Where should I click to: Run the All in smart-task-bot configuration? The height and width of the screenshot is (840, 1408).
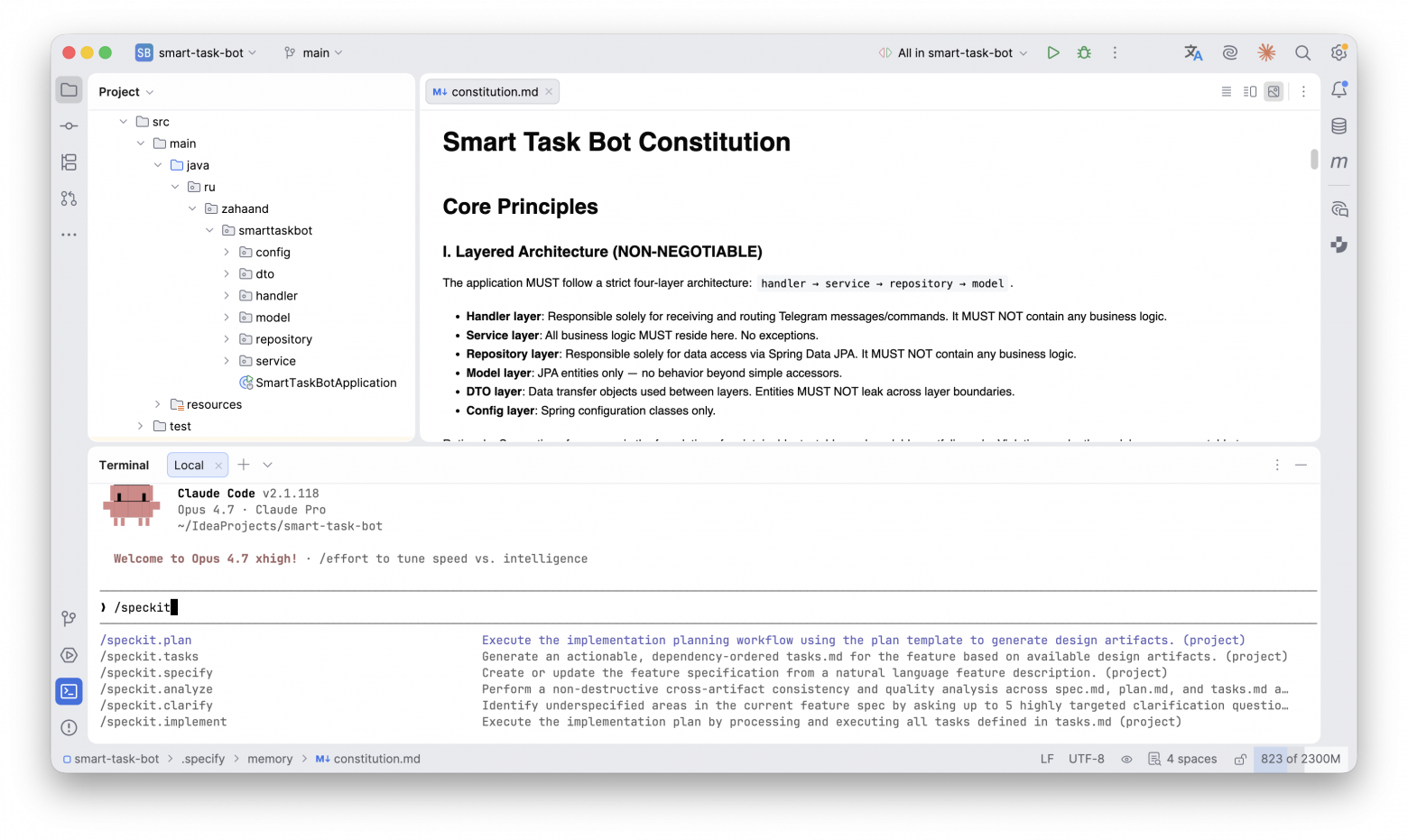tap(1053, 52)
